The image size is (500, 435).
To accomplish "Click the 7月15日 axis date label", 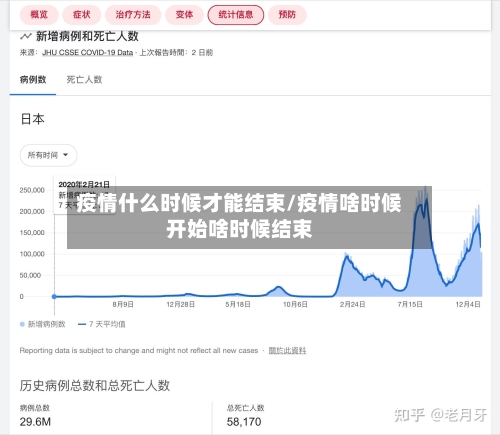I will (410, 304).
